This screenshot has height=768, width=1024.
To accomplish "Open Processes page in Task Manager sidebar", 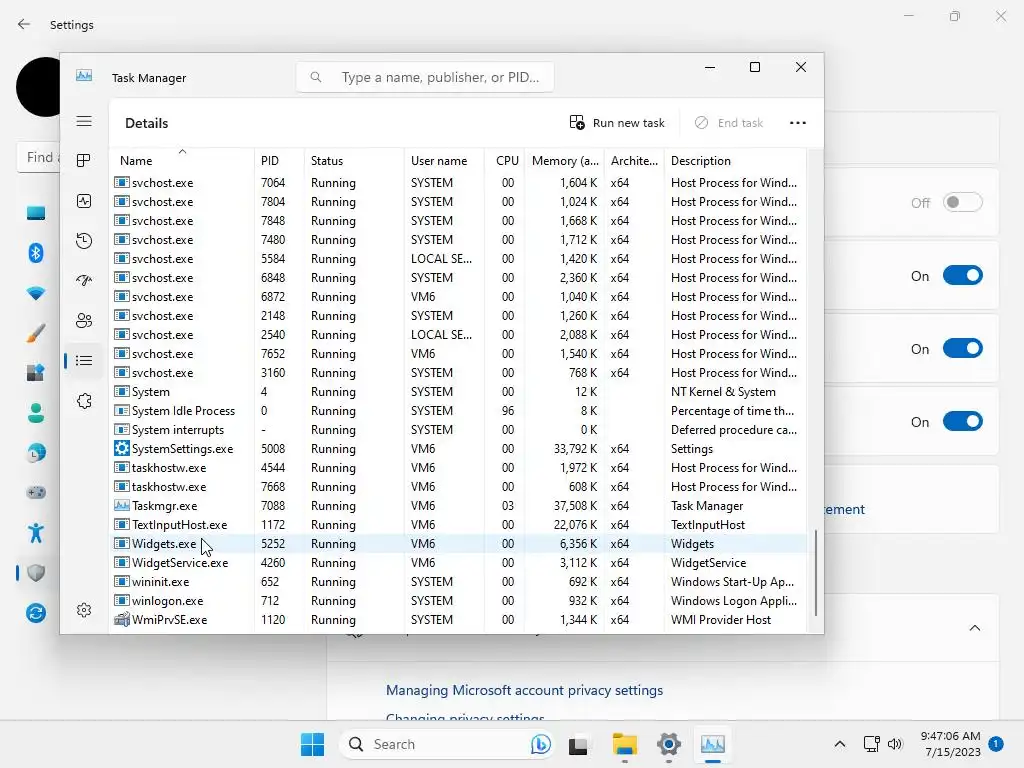I will (x=84, y=161).
